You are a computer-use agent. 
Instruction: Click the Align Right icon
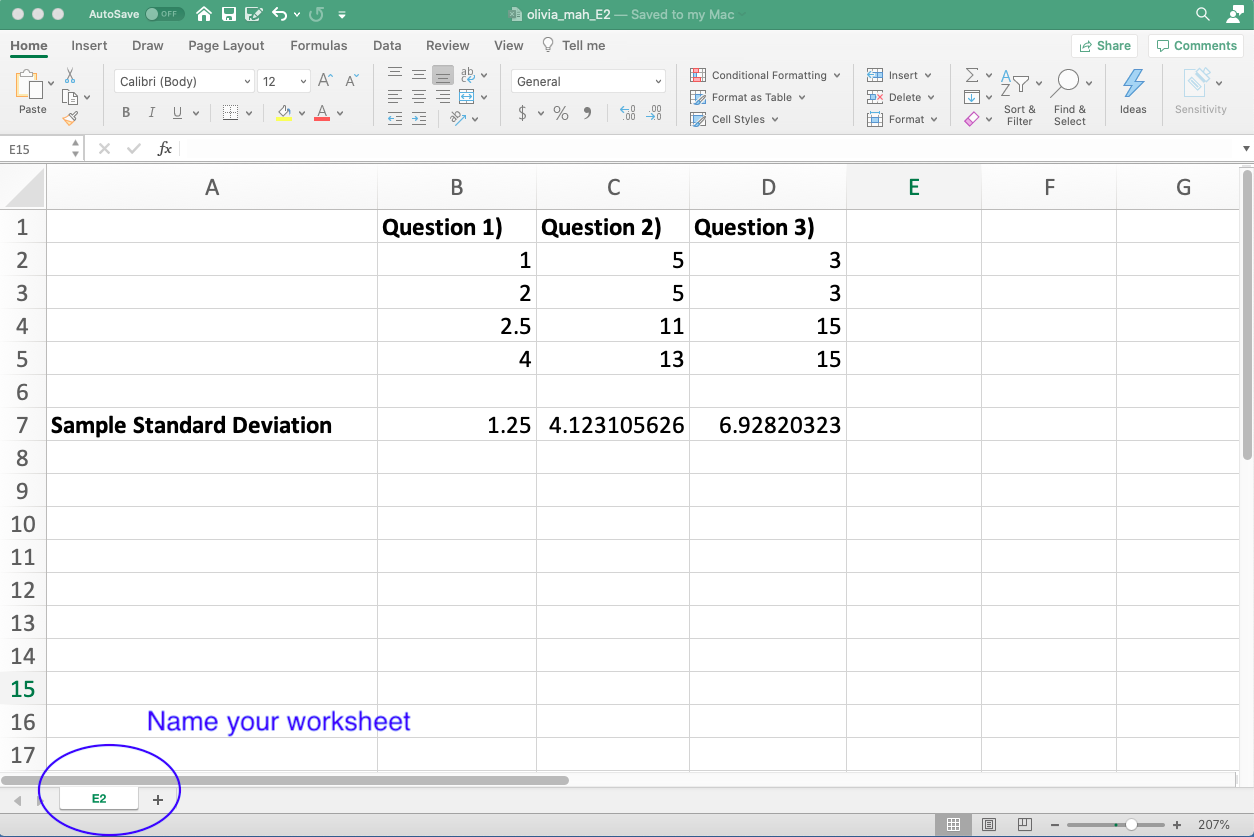(x=442, y=97)
